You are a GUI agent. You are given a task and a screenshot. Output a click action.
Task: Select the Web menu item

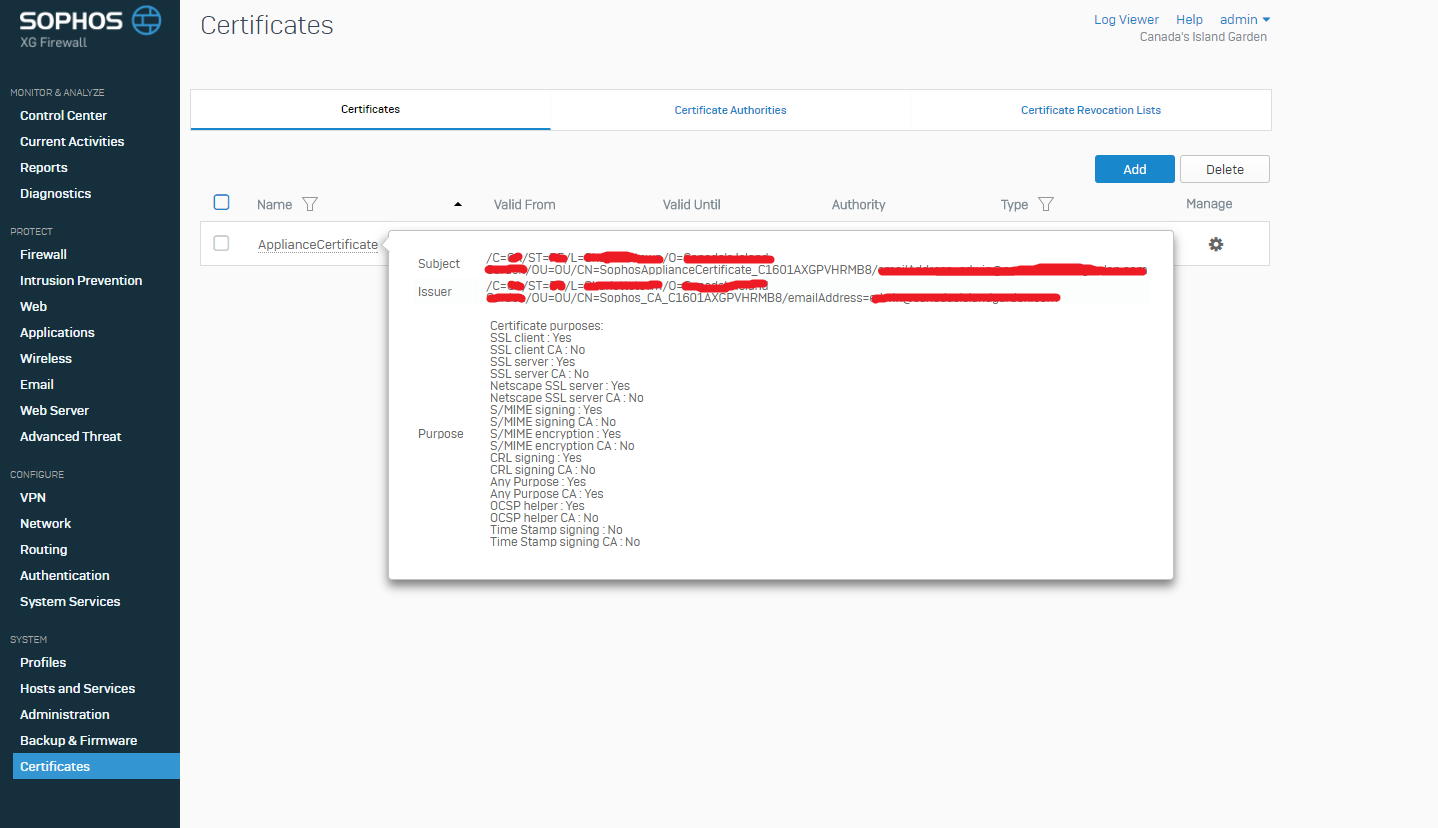coord(33,306)
